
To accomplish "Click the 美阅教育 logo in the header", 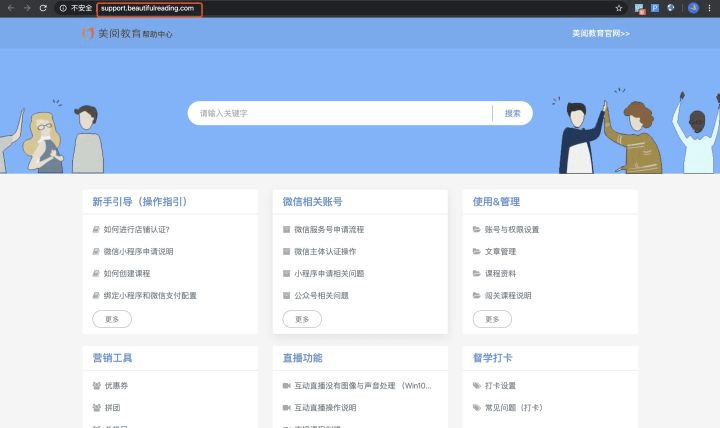I will (x=127, y=34).
